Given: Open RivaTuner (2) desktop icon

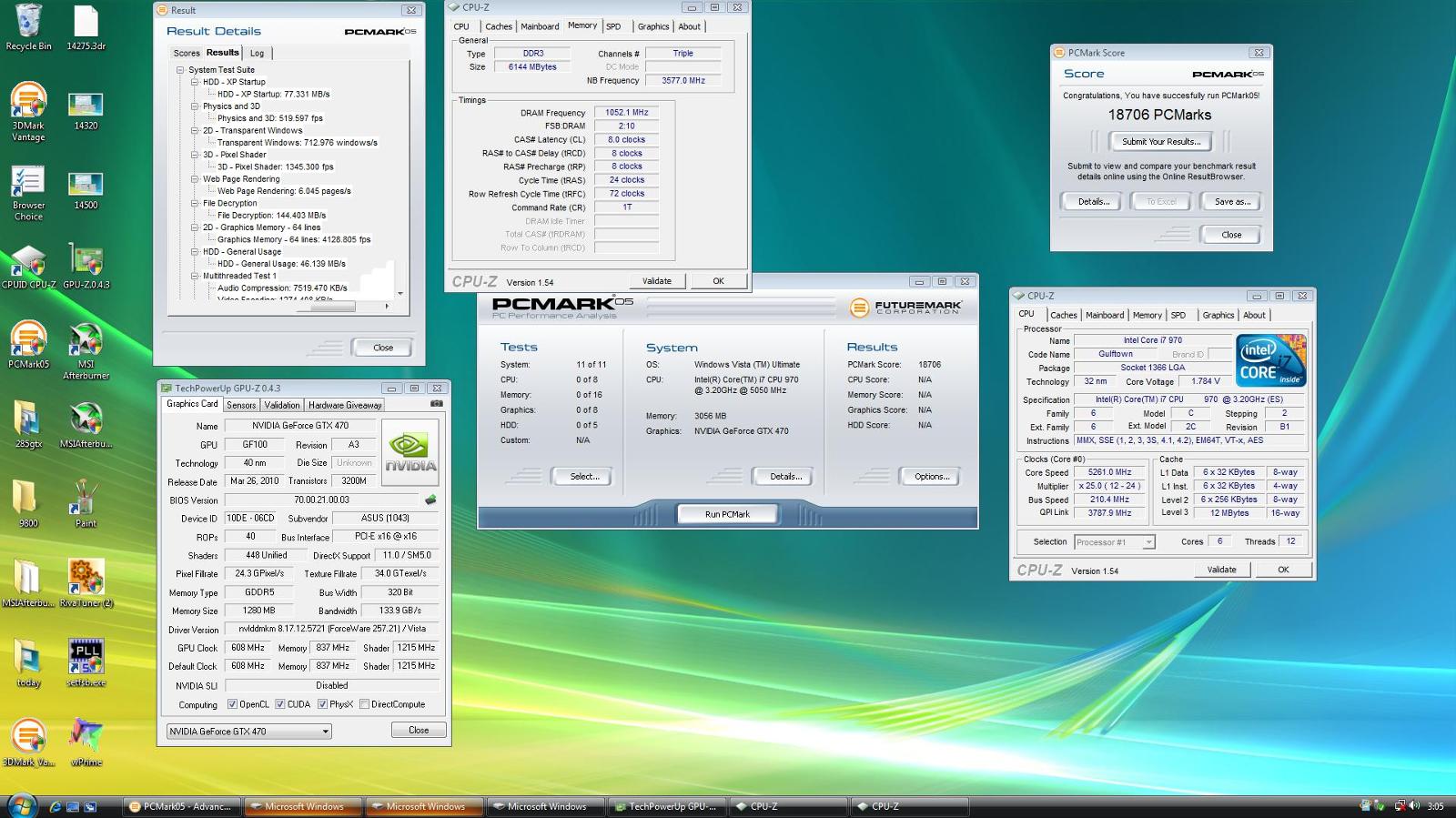Looking at the screenshot, I should [86, 583].
